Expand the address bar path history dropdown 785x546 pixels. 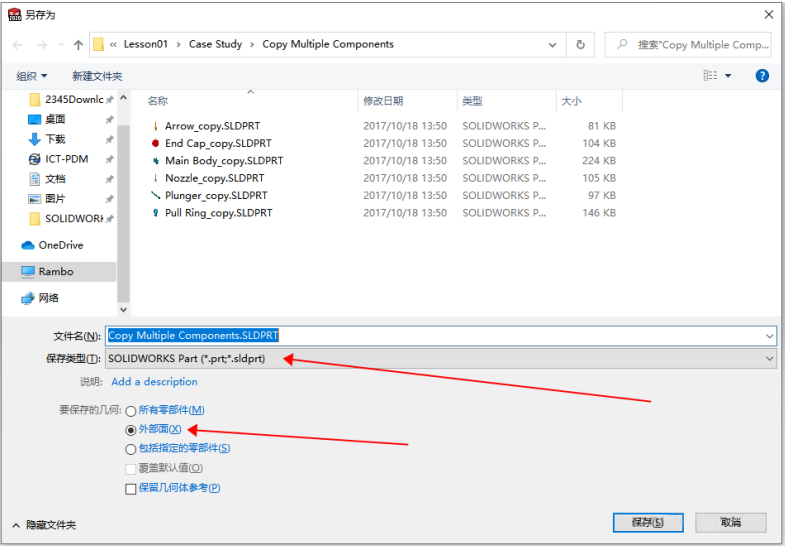[x=553, y=45]
